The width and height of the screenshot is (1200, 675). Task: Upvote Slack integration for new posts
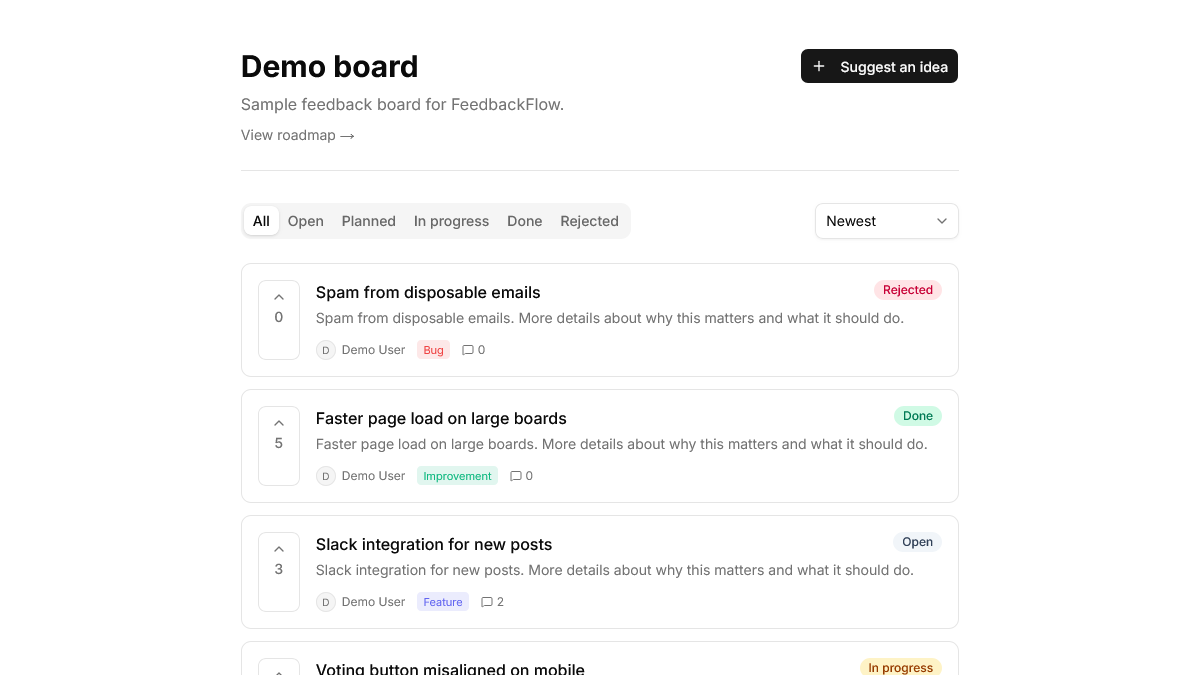[x=279, y=572]
